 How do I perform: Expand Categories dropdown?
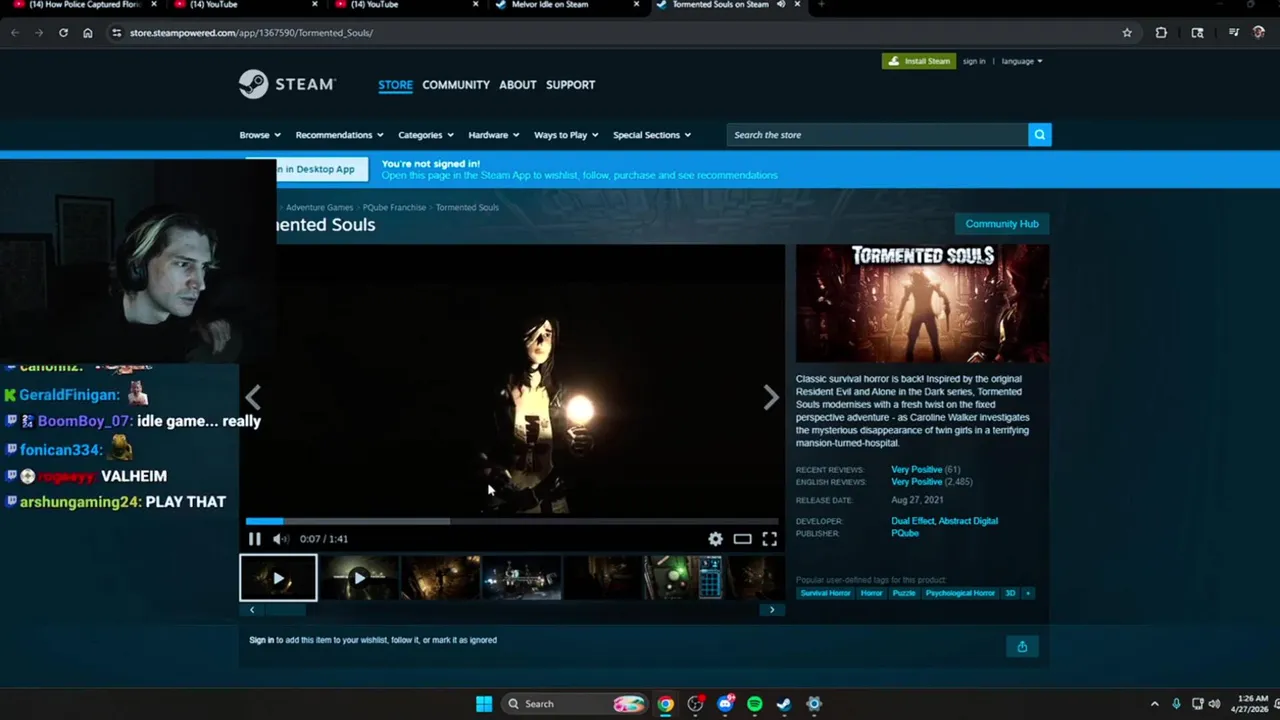pyautogui.click(x=426, y=135)
